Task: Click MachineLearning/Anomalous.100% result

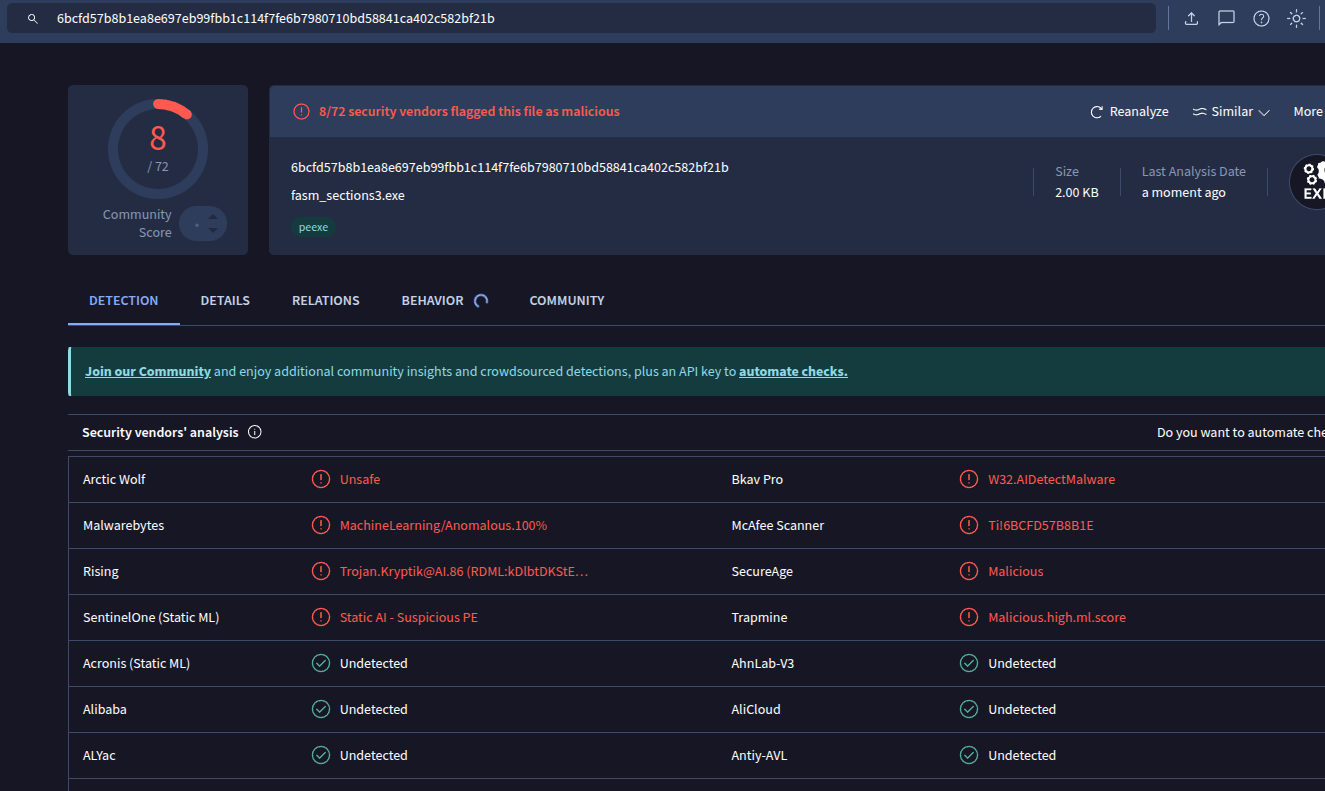Action: pos(444,525)
